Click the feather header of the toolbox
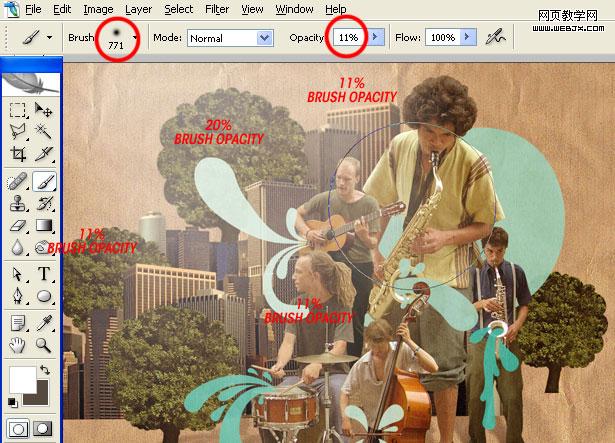 pyautogui.click(x=31, y=84)
